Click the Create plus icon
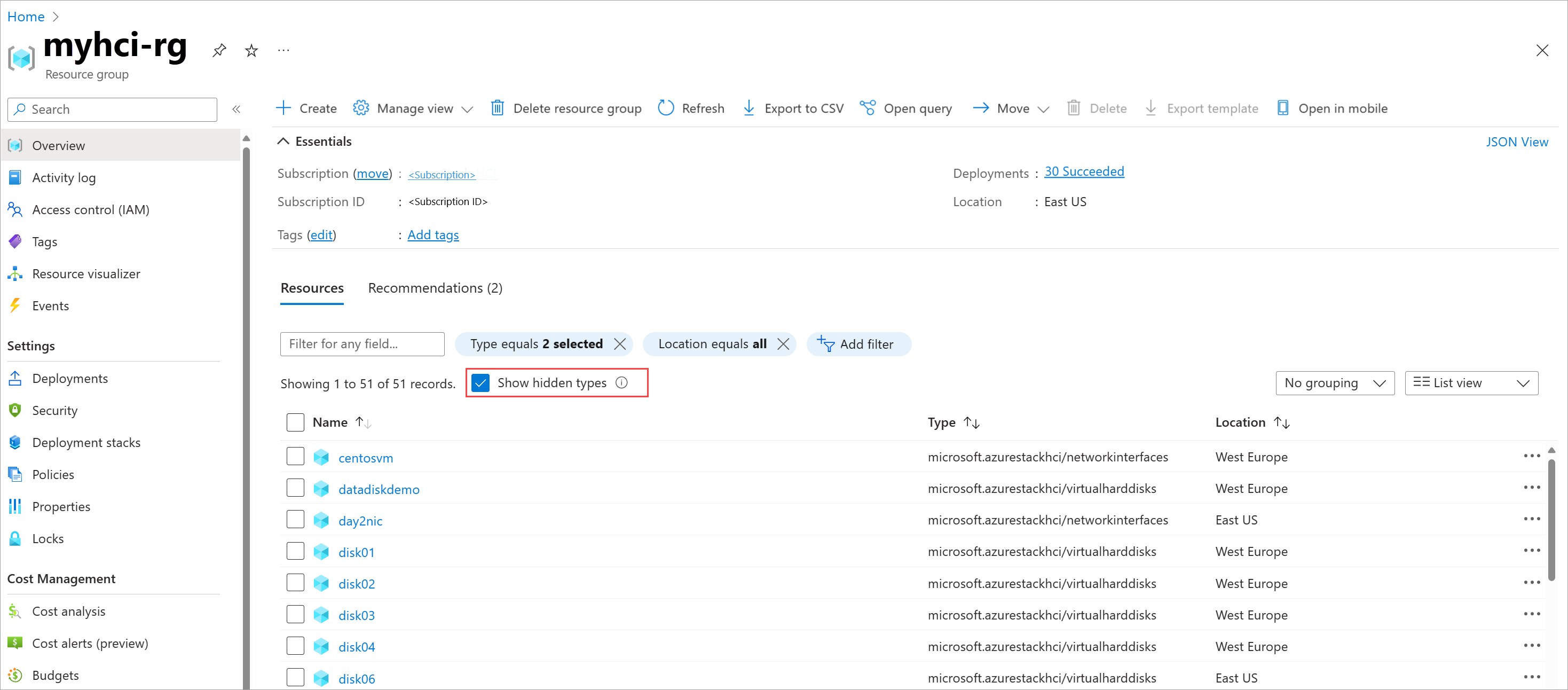The image size is (1568, 690). pos(283,108)
